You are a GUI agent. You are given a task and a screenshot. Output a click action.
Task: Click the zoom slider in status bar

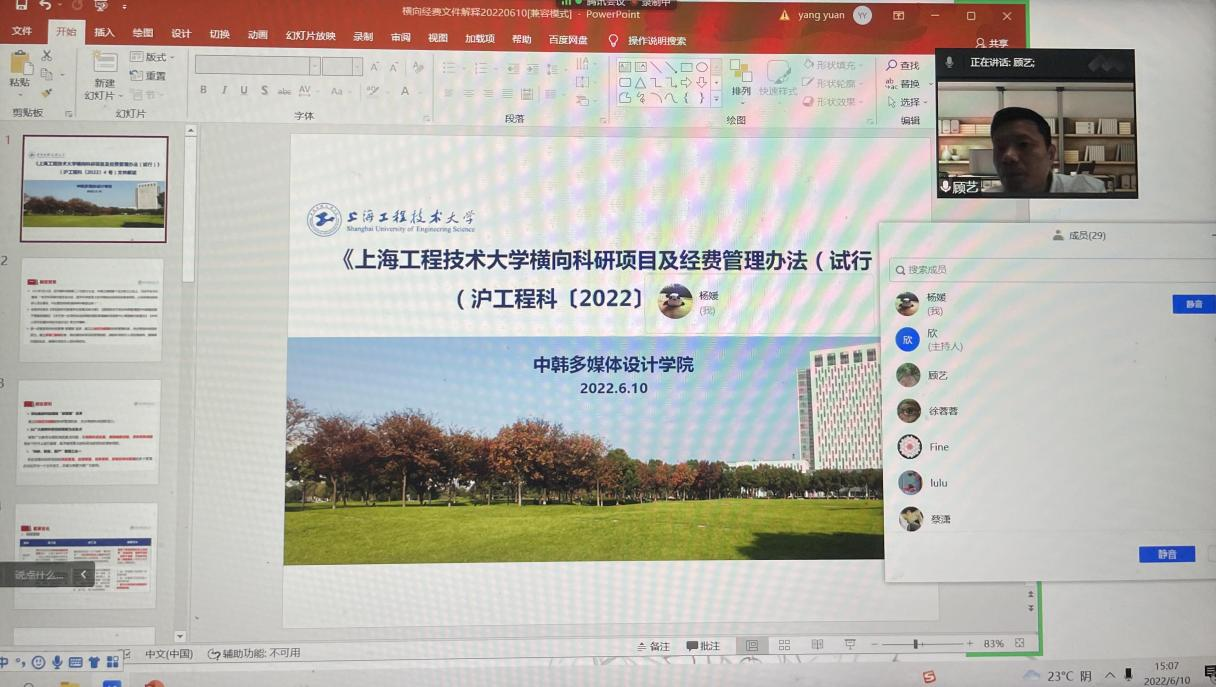pyautogui.click(x=916, y=644)
